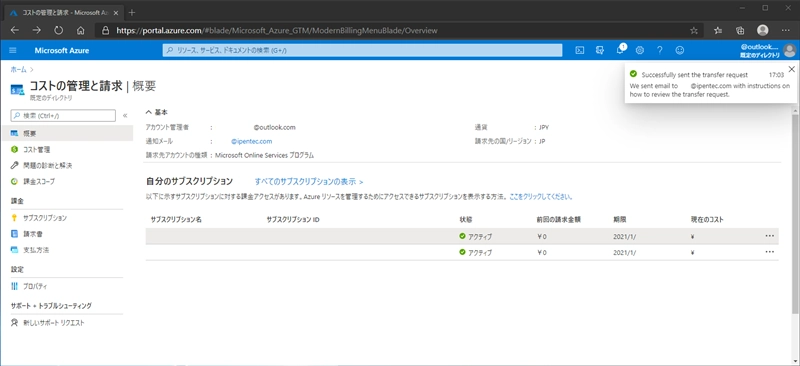The width and height of the screenshot is (800, 366).
Task: Open the browser profile icon
Action: pos(763,30)
